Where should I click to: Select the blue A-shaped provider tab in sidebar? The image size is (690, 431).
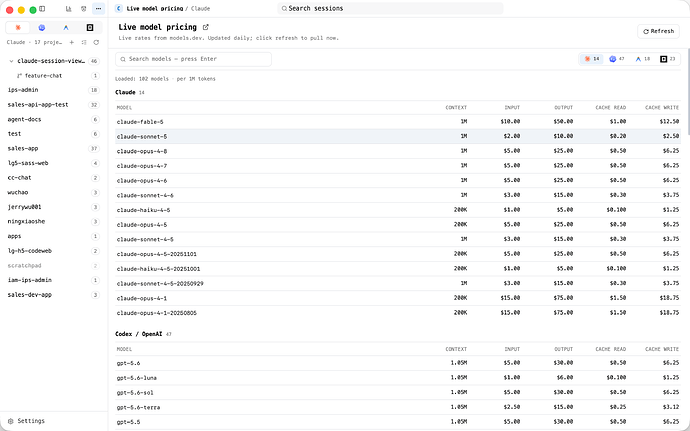pyautogui.click(x=66, y=28)
